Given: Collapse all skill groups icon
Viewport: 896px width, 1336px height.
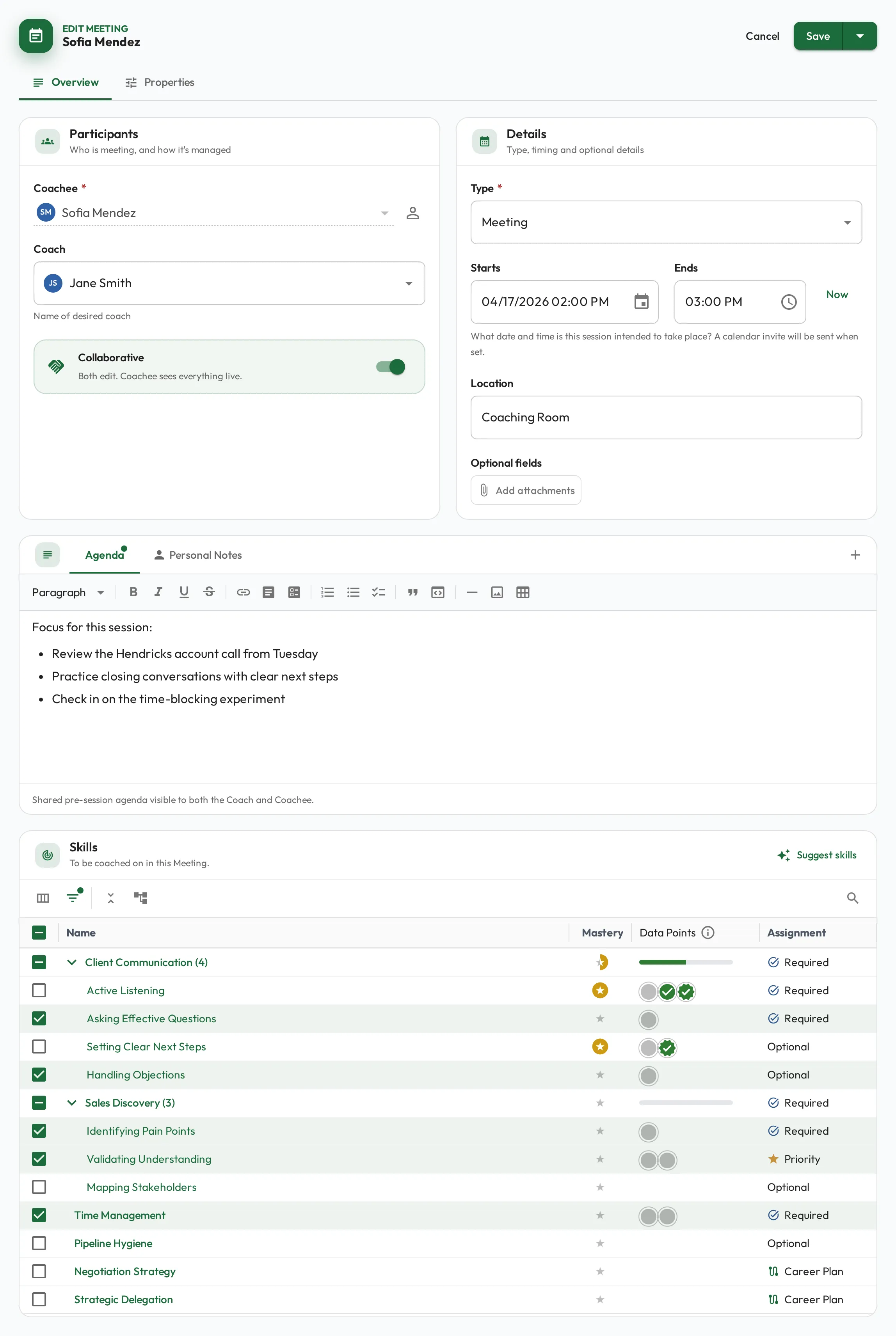Looking at the screenshot, I should point(111,898).
